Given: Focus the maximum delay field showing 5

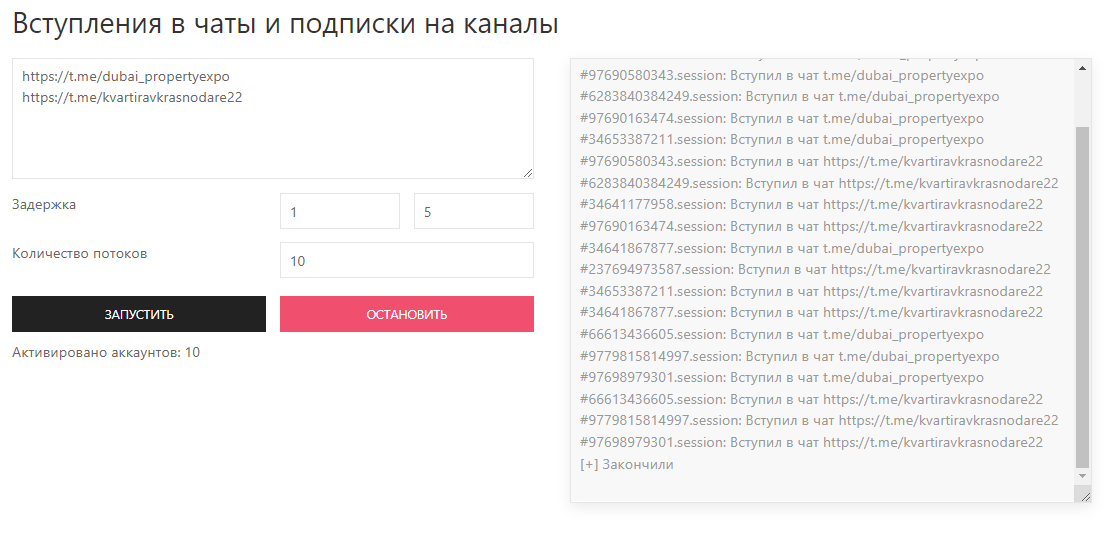Looking at the screenshot, I should pyautogui.click(x=473, y=211).
